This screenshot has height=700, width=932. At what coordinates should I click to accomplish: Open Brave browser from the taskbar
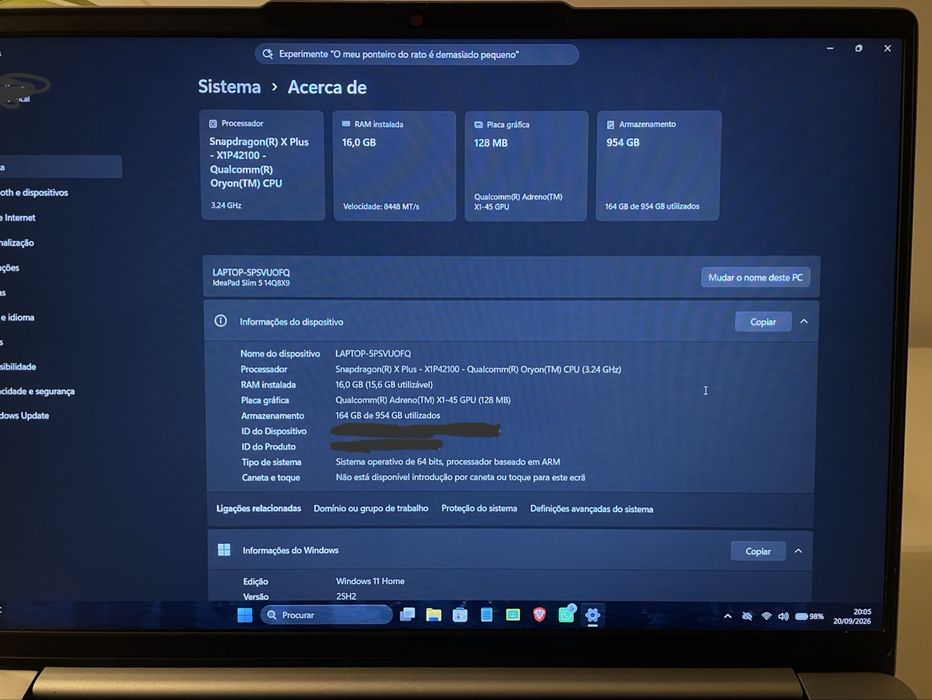[x=539, y=614]
